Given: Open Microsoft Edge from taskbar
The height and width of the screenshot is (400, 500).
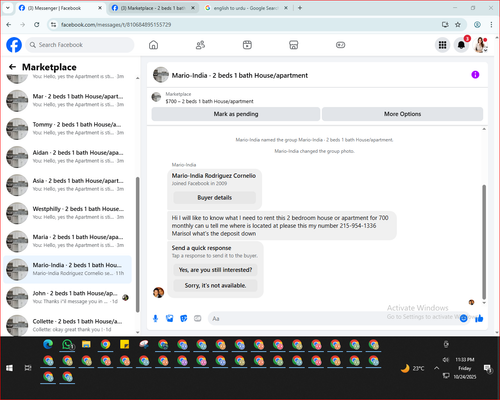Looking at the screenshot, I should (48, 344).
